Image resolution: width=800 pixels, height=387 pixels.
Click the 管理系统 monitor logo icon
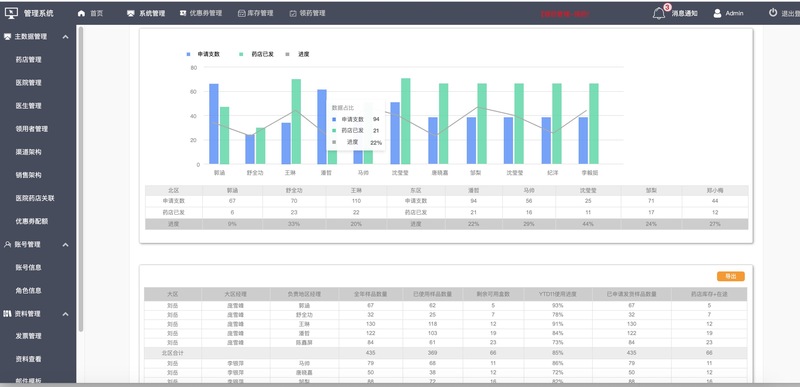tap(11, 13)
